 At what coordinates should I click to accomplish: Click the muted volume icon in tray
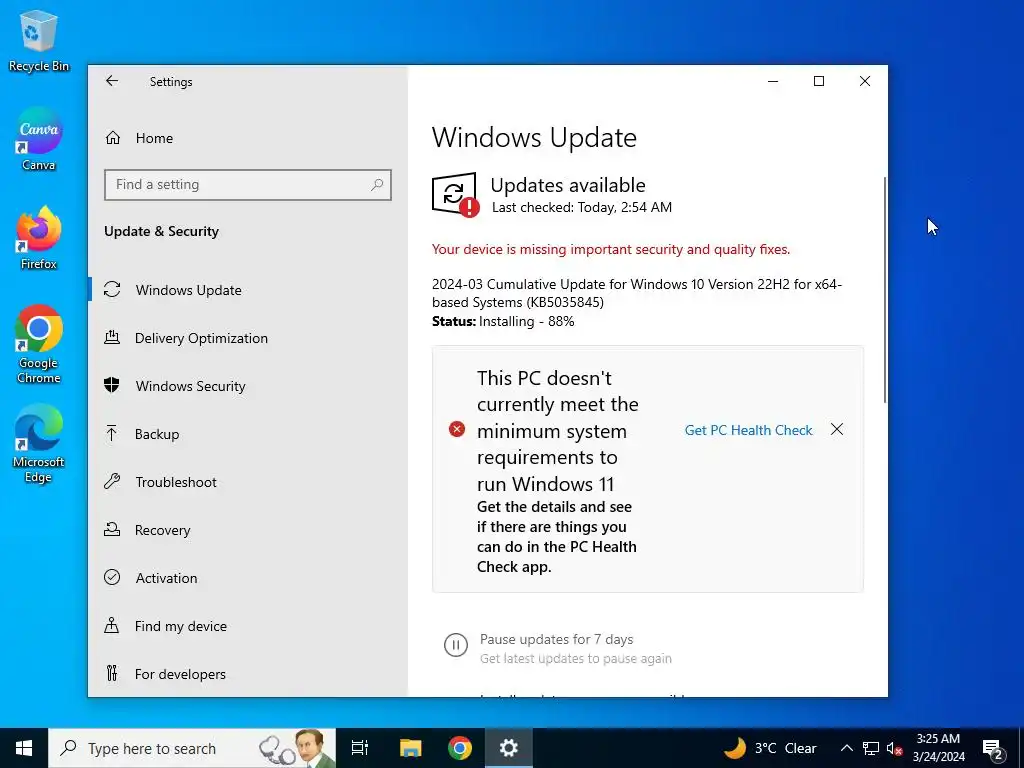tap(895, 748)
